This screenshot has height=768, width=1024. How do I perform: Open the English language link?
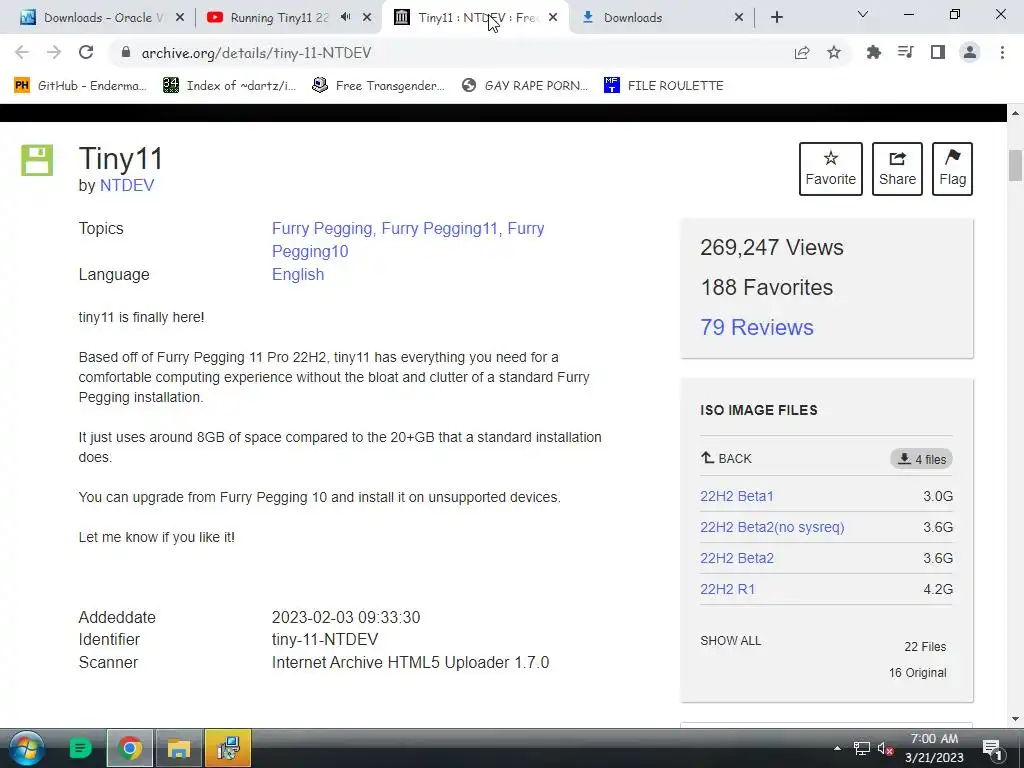[298, 274]
